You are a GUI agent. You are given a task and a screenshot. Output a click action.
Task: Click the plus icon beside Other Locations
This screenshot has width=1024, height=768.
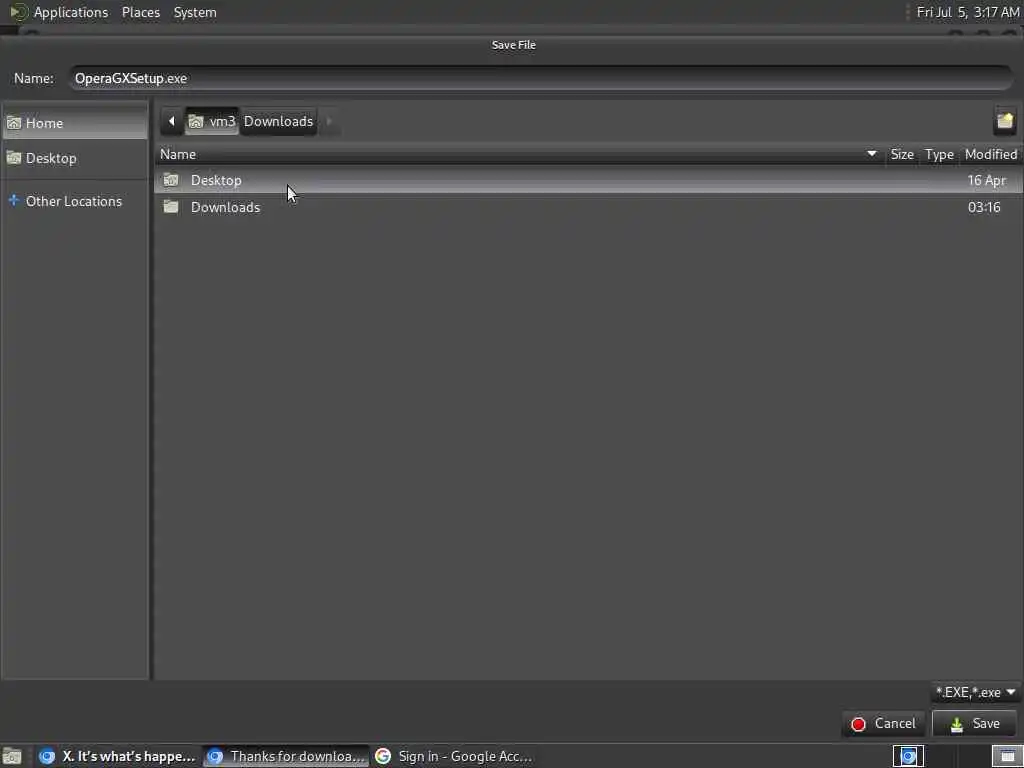pos(14,200)
